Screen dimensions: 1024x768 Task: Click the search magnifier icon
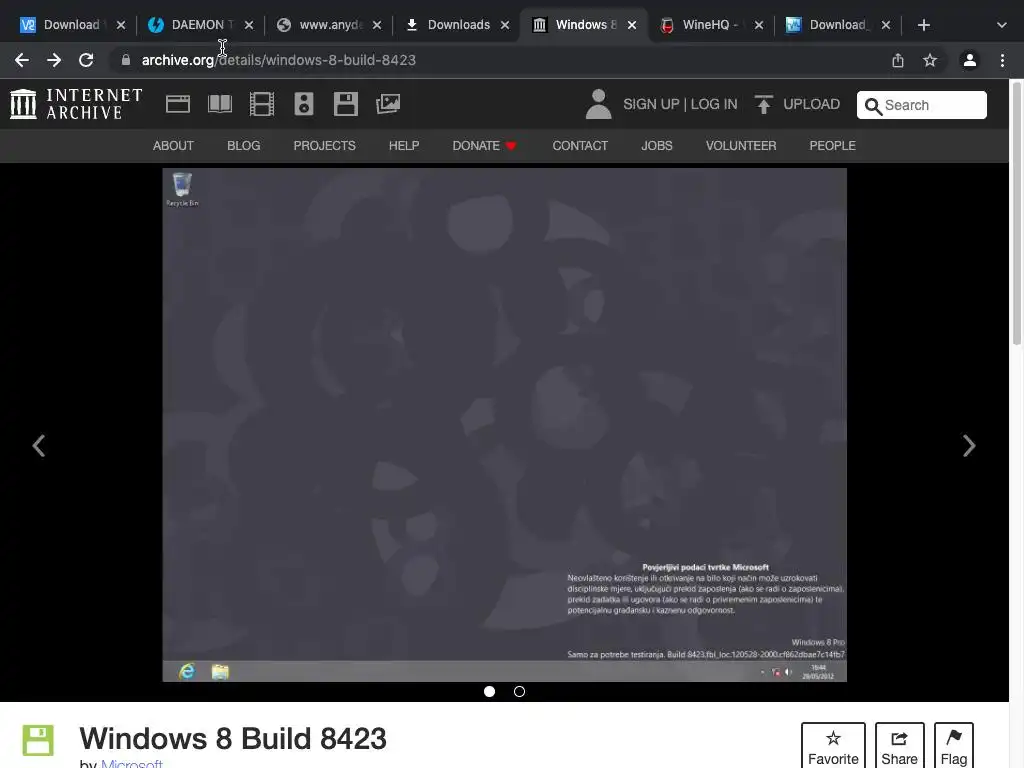pyautogui.click(x=873, y=106)
